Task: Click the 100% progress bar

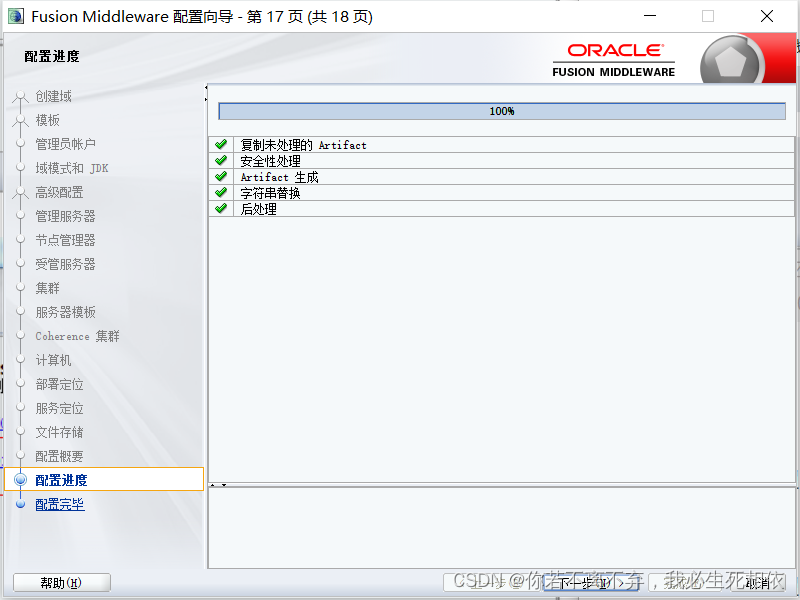Action: (502, 111)
